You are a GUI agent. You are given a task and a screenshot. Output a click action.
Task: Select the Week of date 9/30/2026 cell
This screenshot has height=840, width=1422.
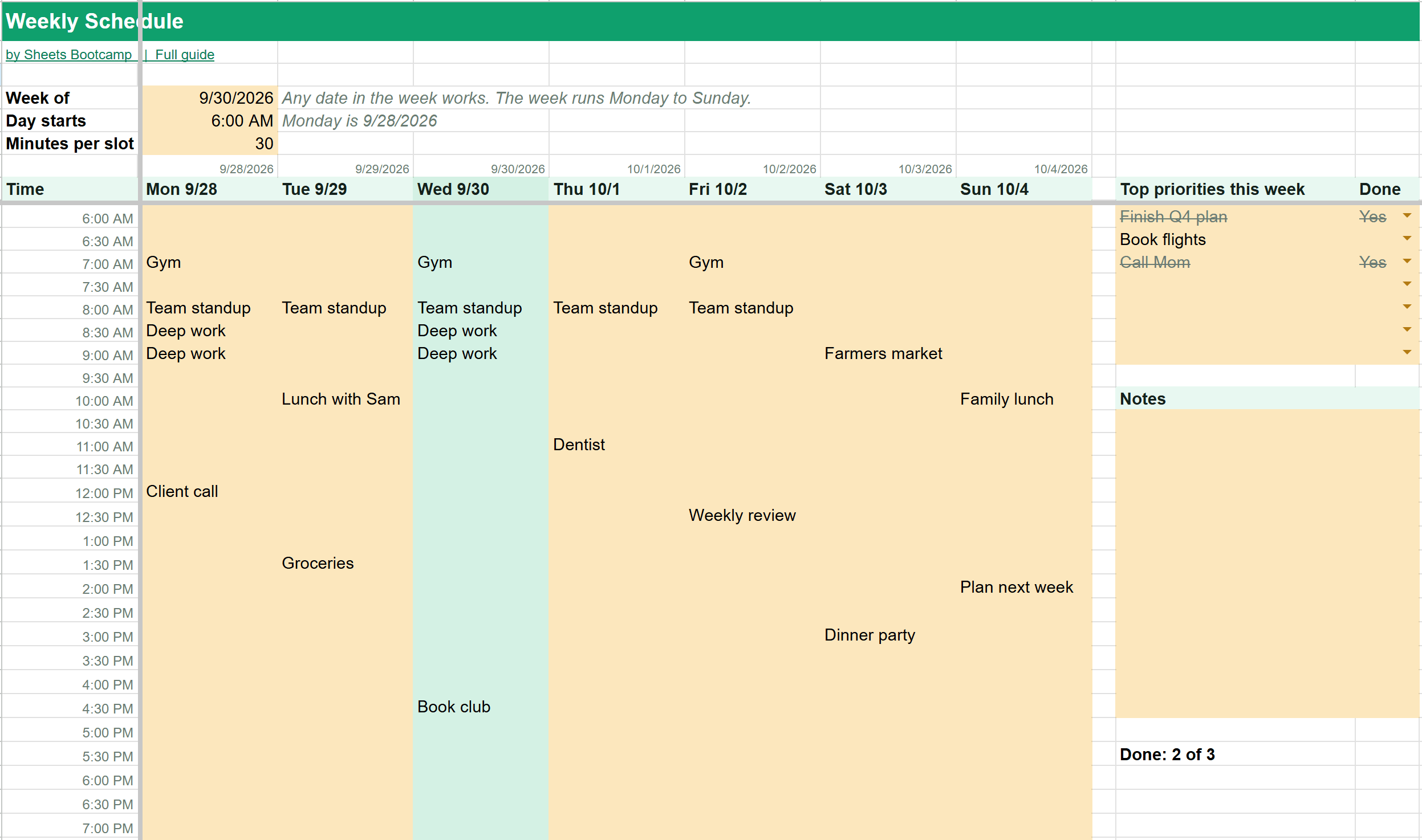coord(210,98)
